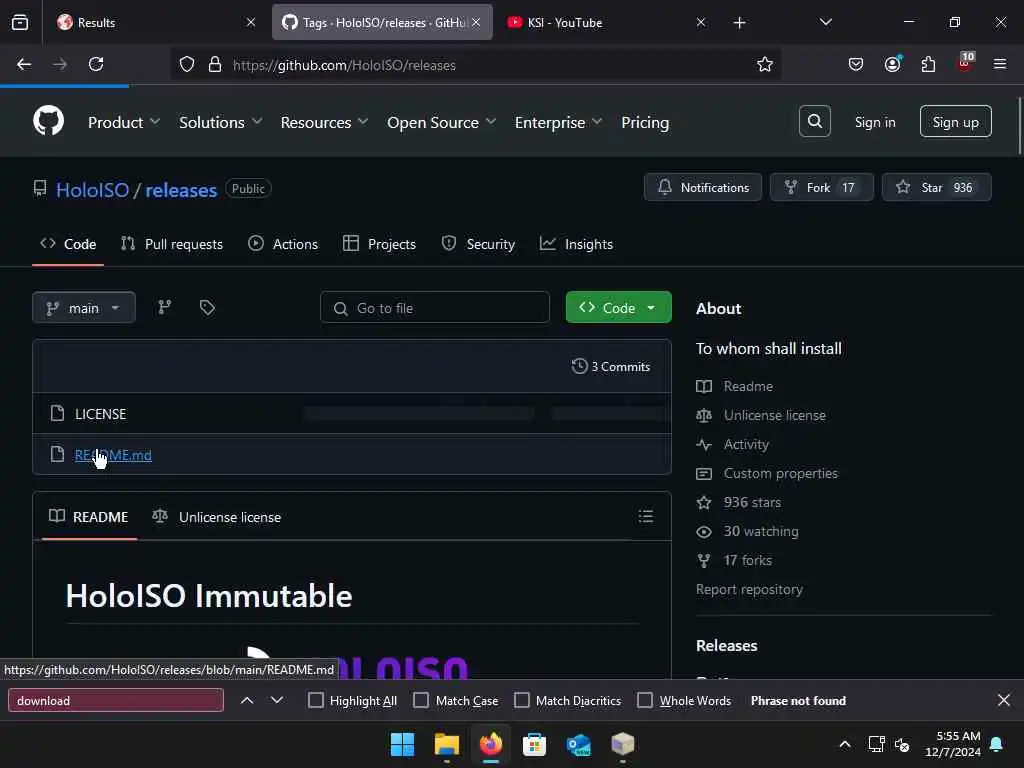Find next match with down arrow
1024x768 pixels.
pyautogui.click(x=277, y=701)
